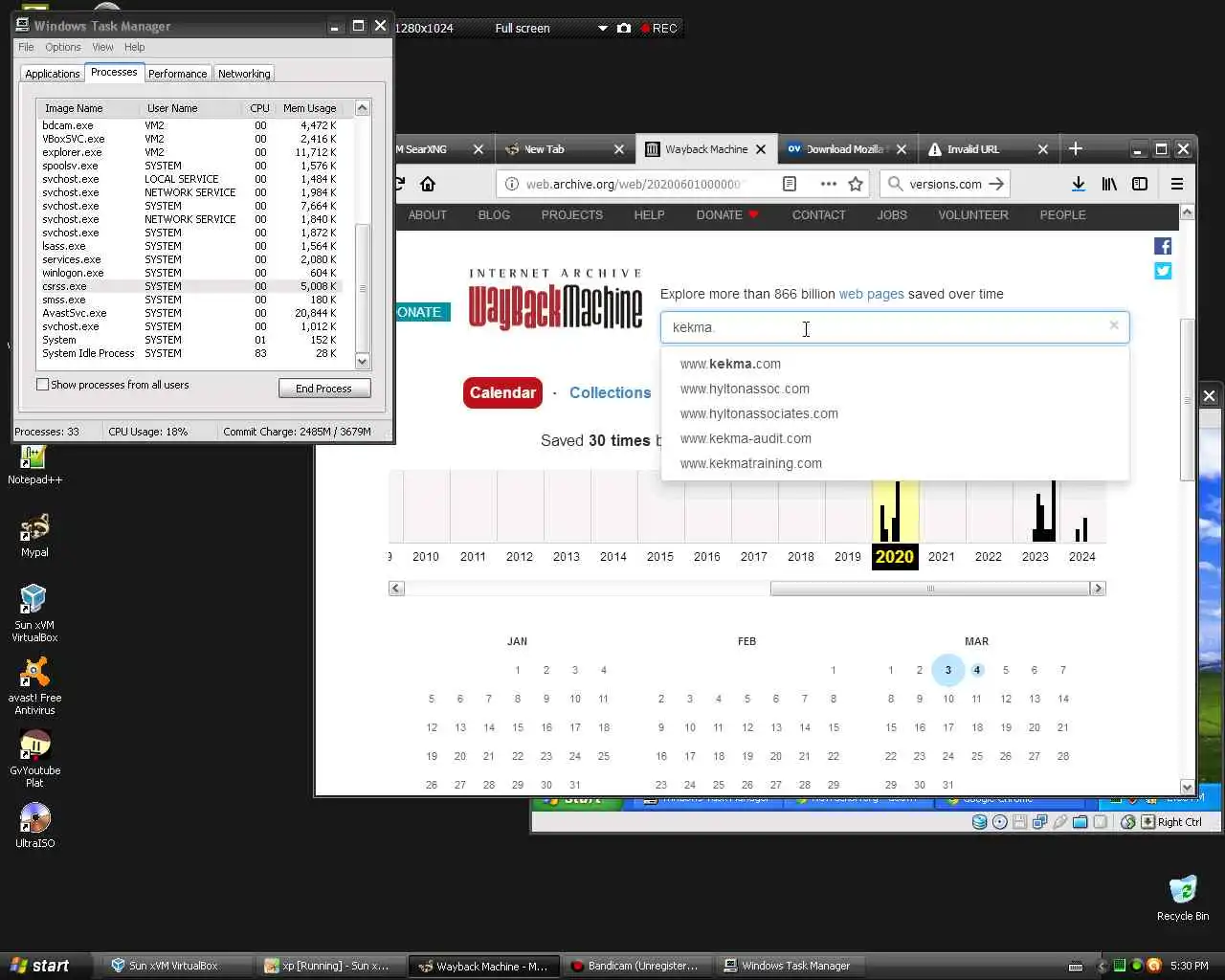Click VirtualBox network status icon
Screen dimensions: 1225x980
tap(1039, 822)
